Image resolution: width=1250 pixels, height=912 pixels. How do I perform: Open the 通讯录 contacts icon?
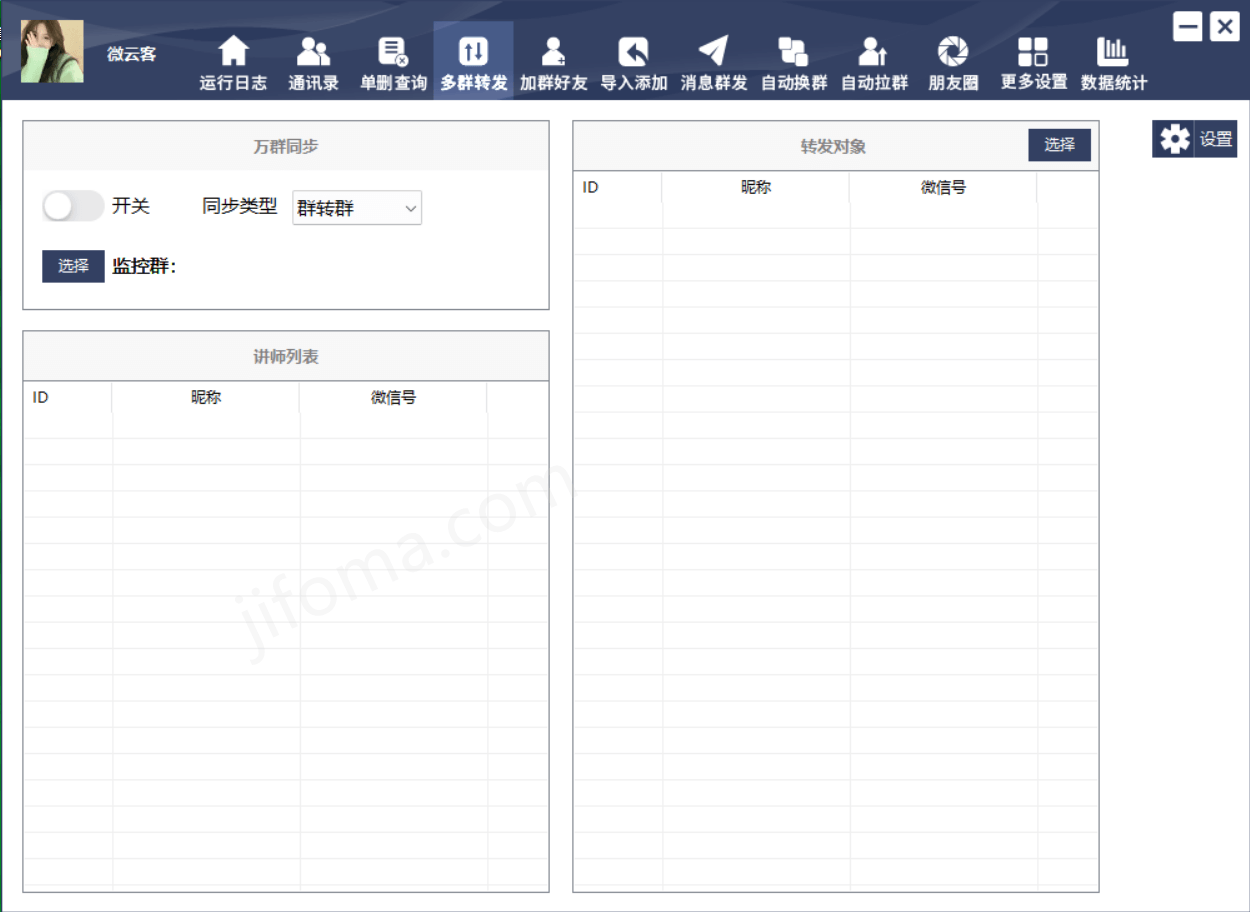313,51
